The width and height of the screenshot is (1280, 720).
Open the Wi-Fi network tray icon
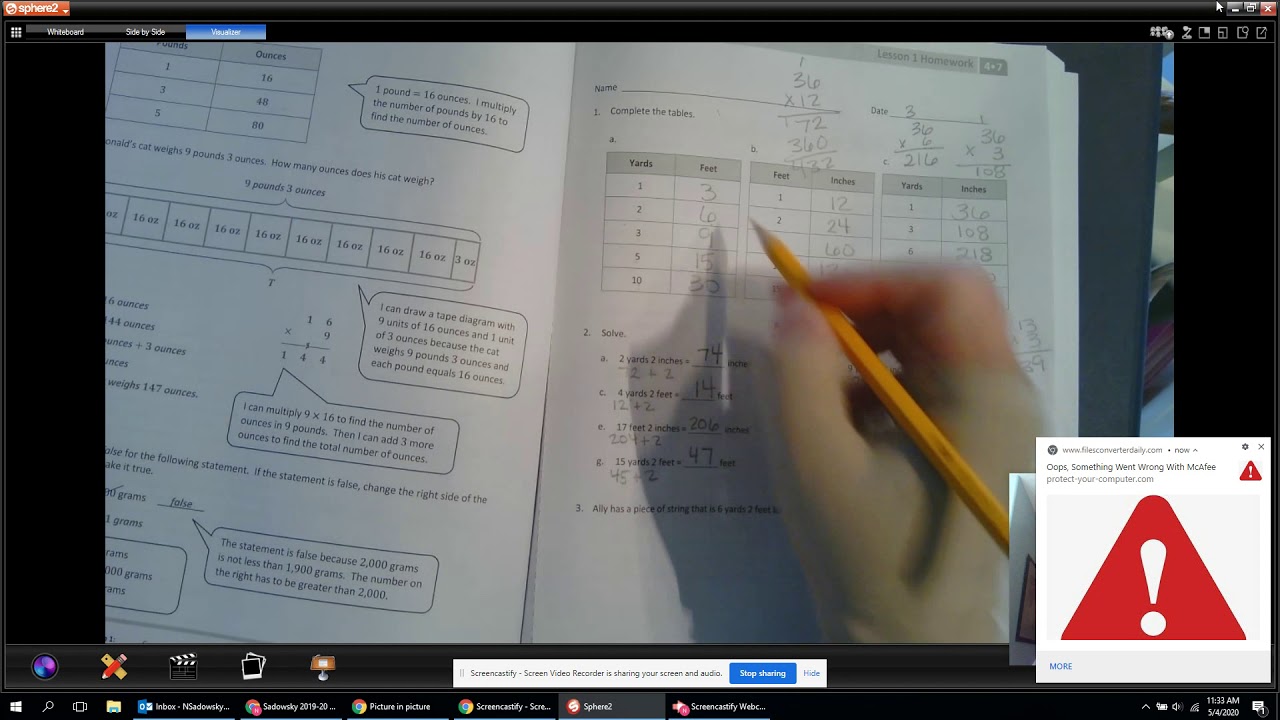pos(1195,707)
